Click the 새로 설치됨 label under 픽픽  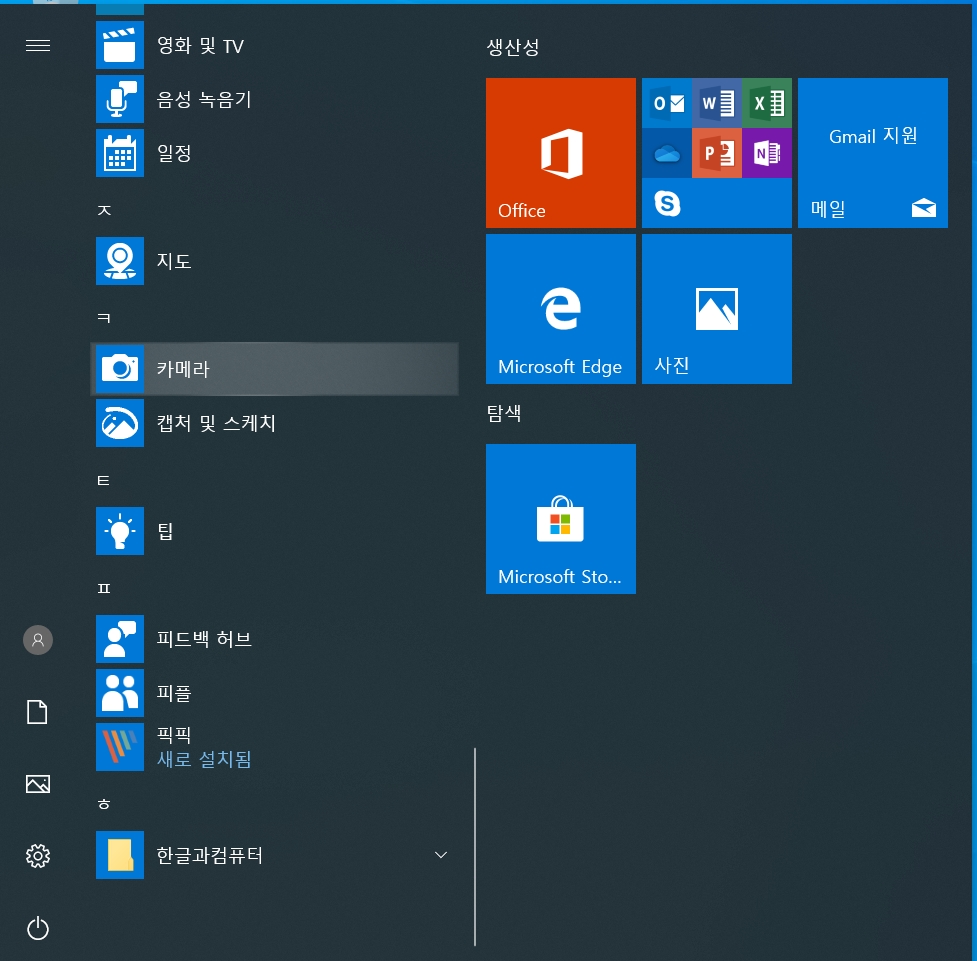(x=204, y=759)
